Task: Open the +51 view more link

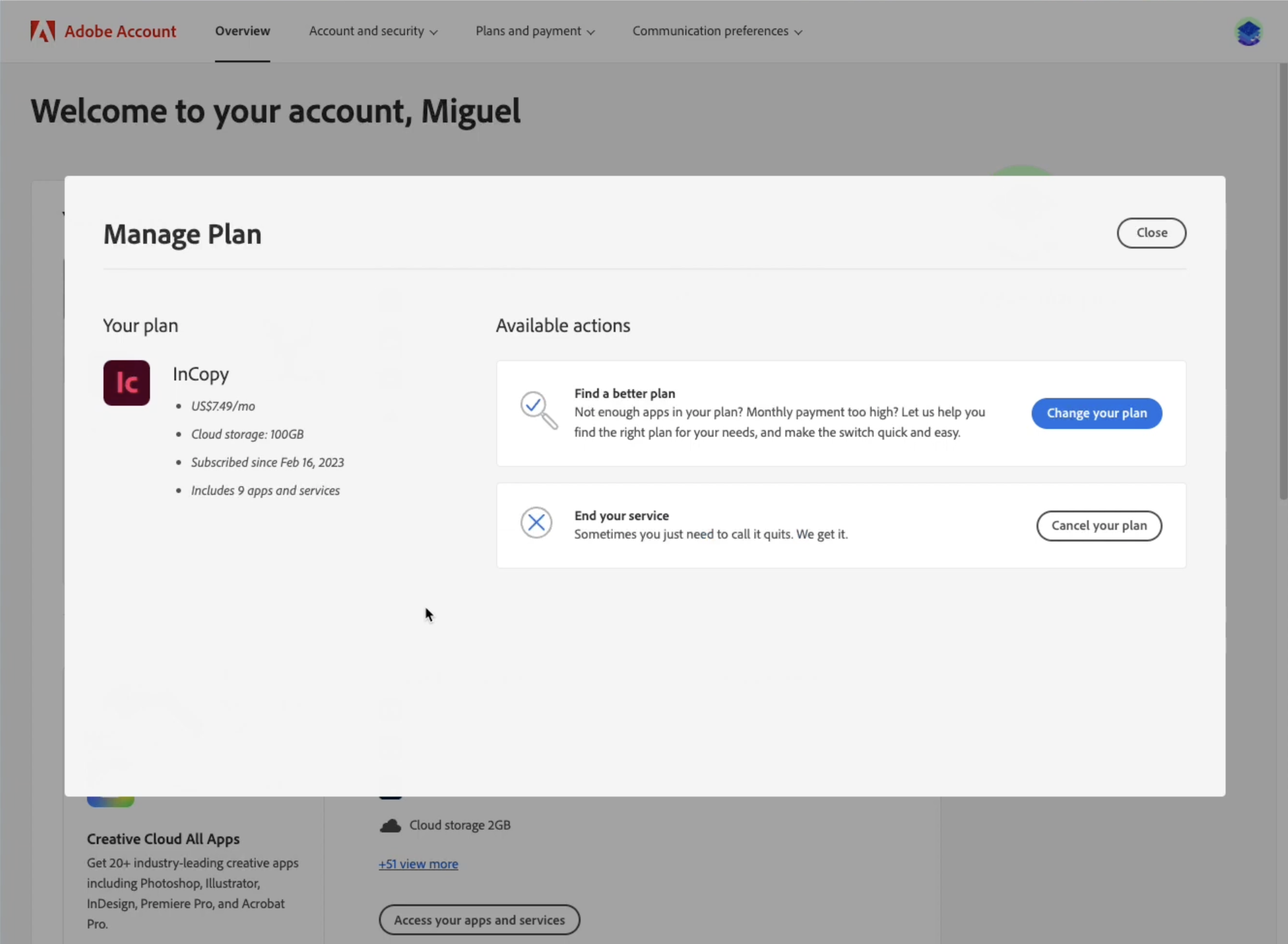Action: coord(418,864)
